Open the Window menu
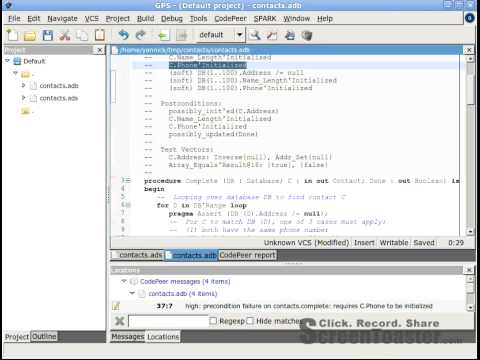The width and height of the screenshot is (480, 360). tap(297, 19)
